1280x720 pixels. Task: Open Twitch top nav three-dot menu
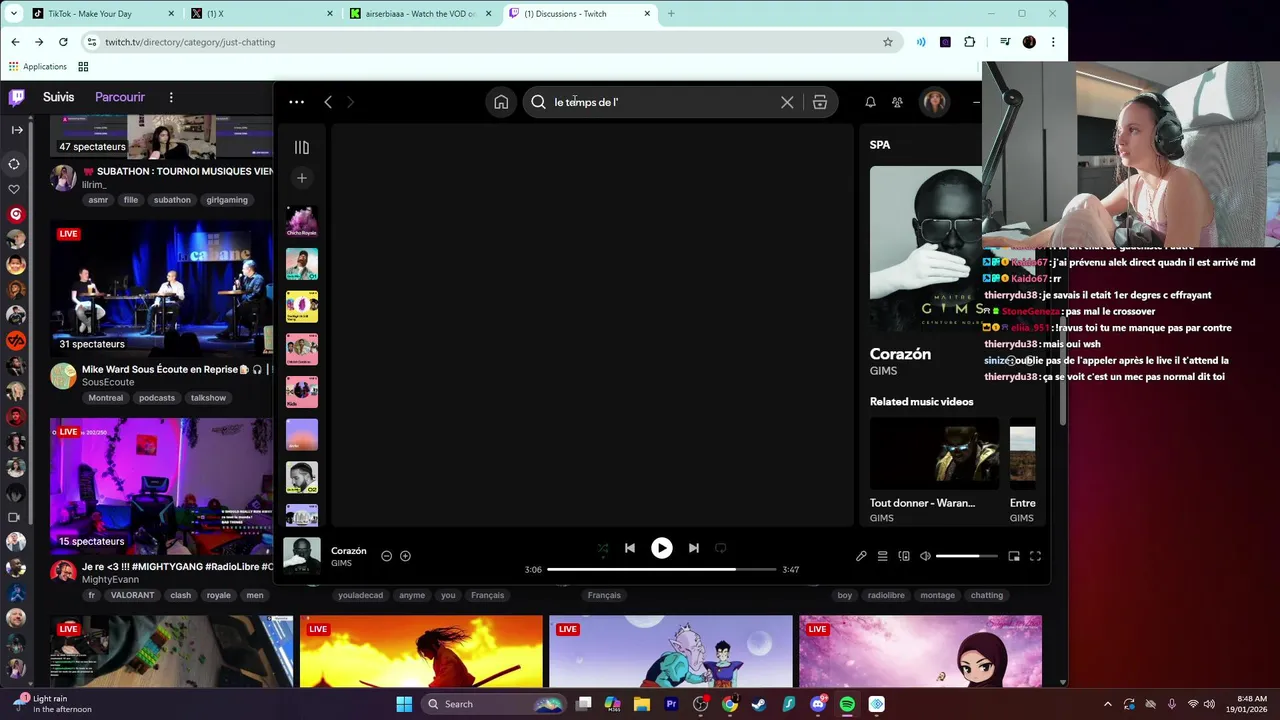pyautogui.click(x=171, y=97)
